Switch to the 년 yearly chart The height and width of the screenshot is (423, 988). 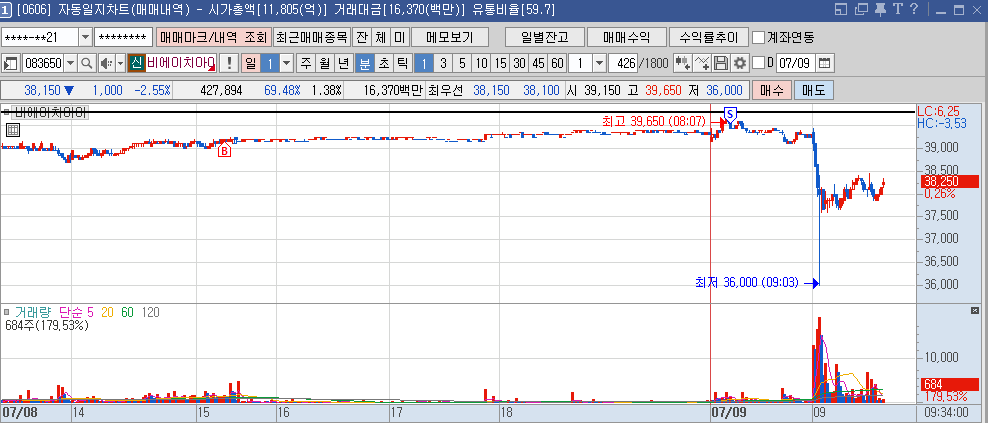click(343, 63)
